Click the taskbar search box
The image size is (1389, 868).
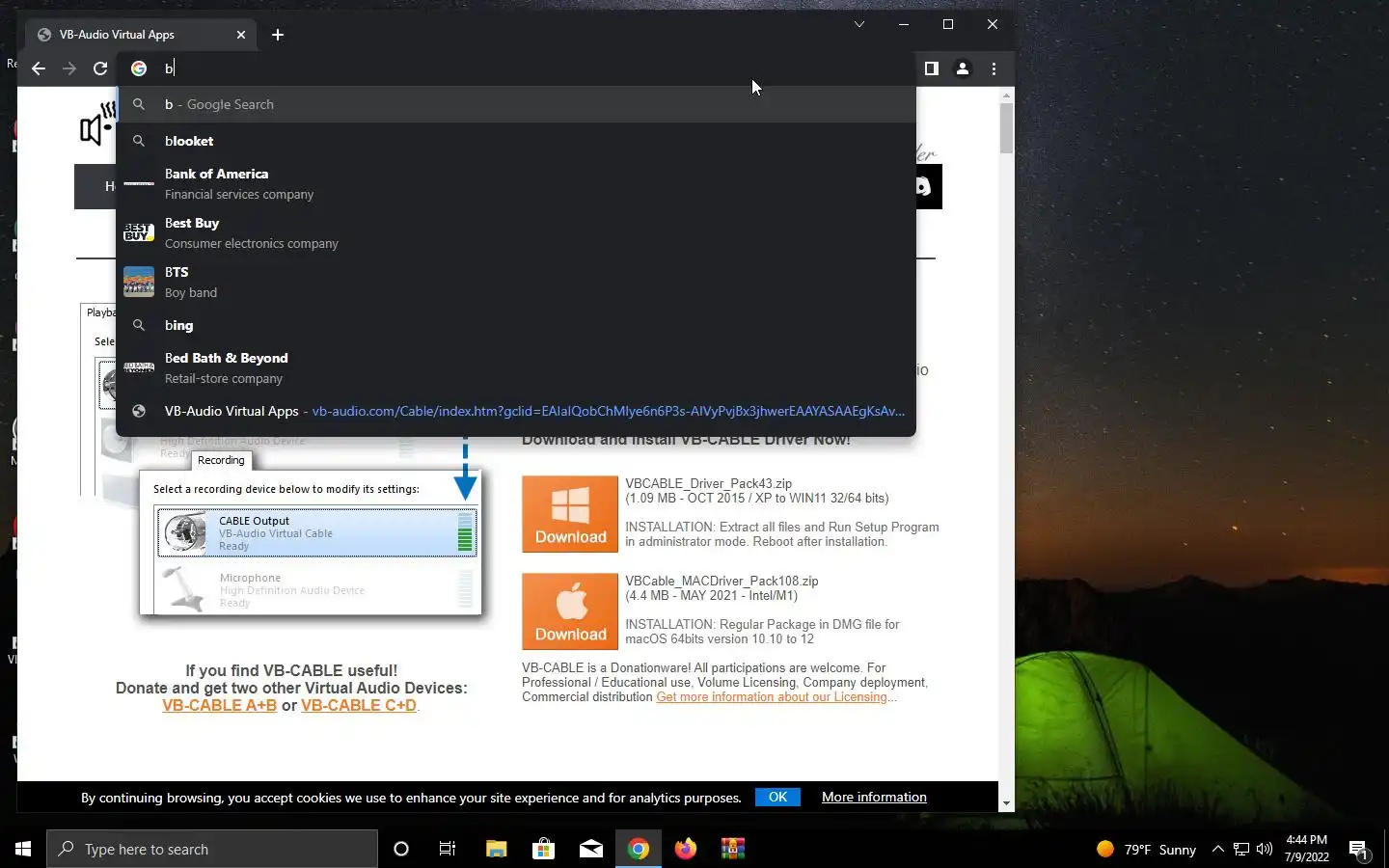[x=212, y=849]
